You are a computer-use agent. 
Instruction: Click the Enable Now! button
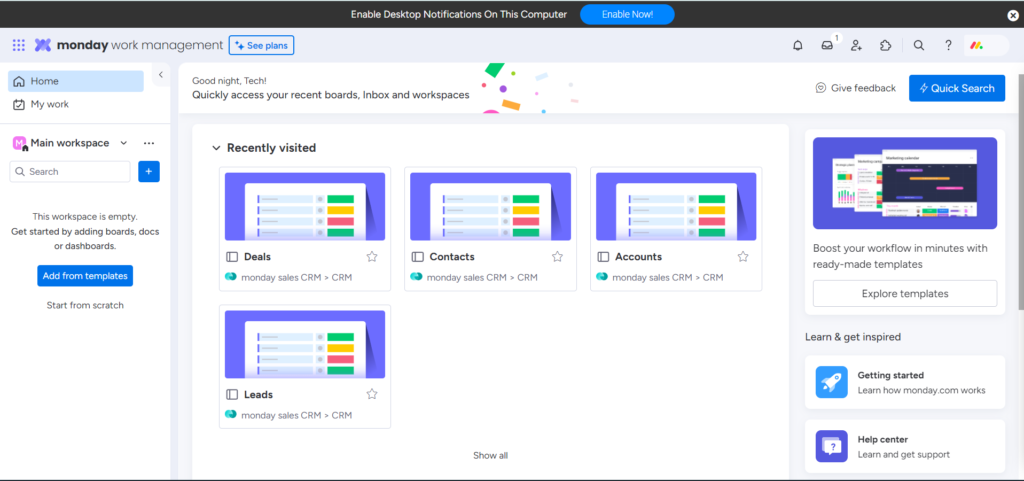coord(627,14)
